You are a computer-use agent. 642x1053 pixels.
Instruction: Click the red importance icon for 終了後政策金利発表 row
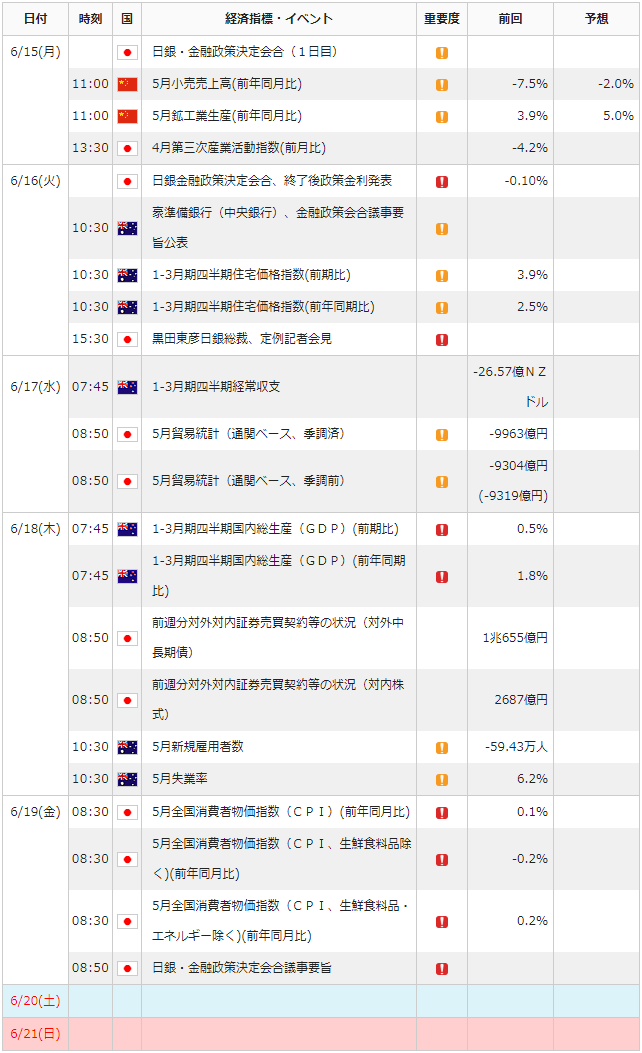442,181
